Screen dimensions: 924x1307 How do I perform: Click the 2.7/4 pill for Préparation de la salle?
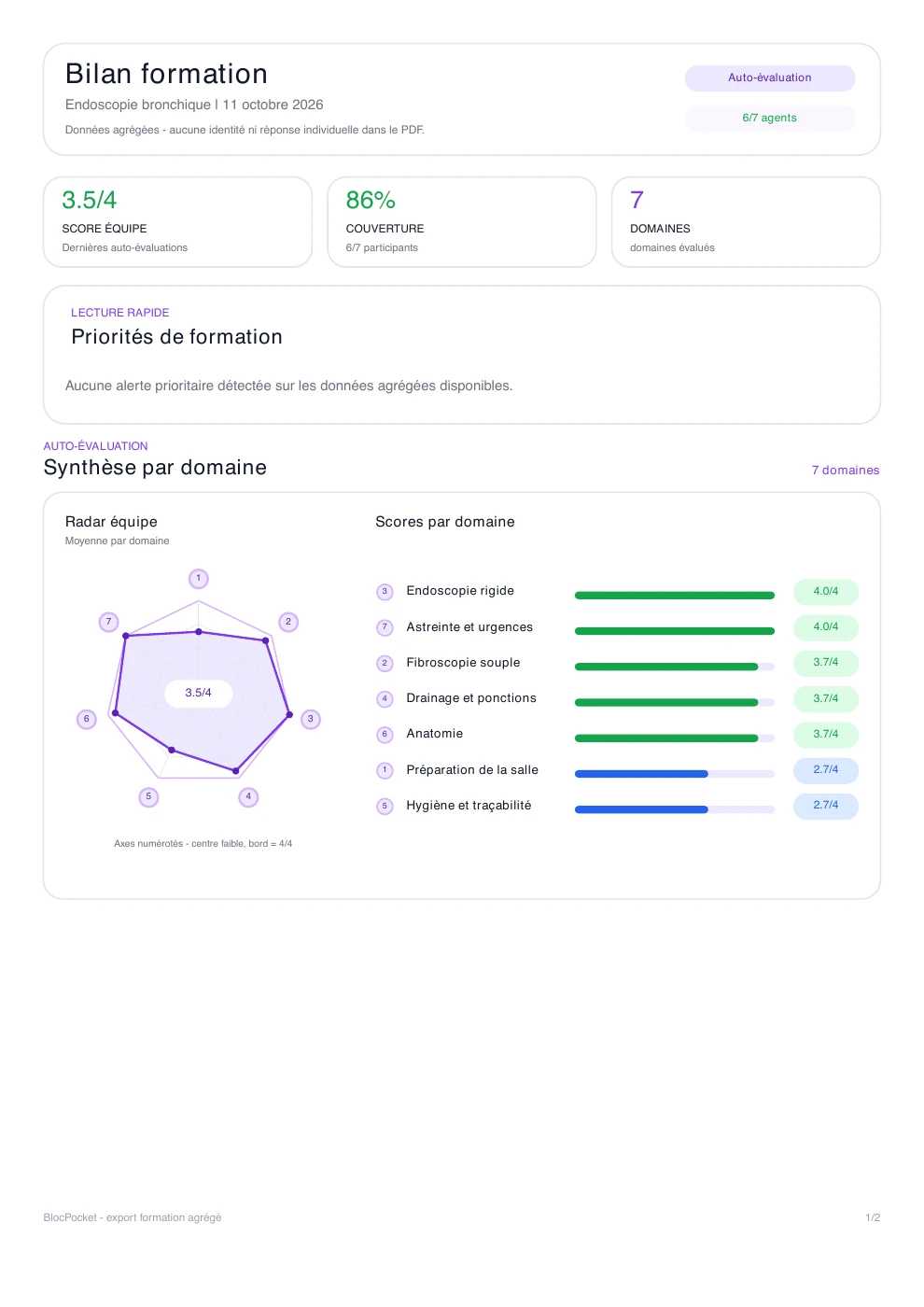point(826,770)
